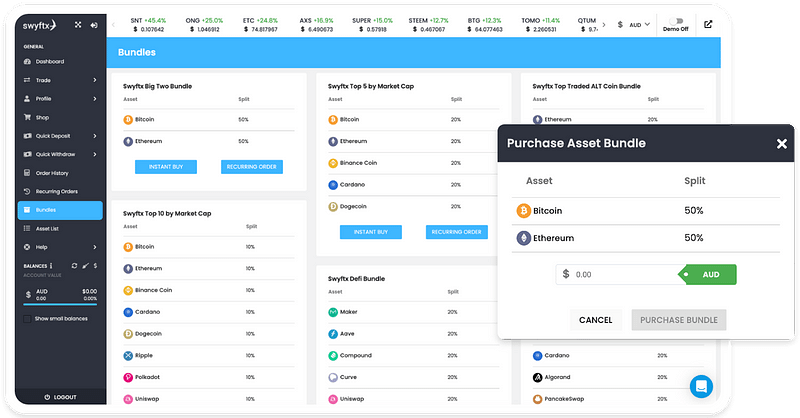
Task: Click Swyftx Top 10 by Market Cap title
Action: (167, 213)
